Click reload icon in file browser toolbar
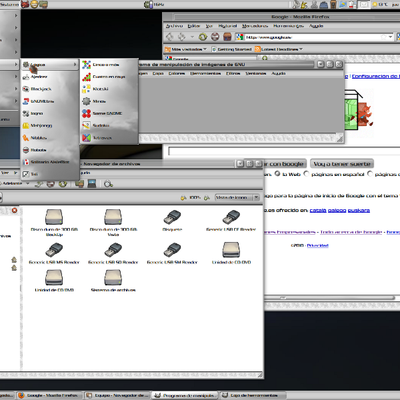Screen dimensions: 400x400 tap(63, 184)
